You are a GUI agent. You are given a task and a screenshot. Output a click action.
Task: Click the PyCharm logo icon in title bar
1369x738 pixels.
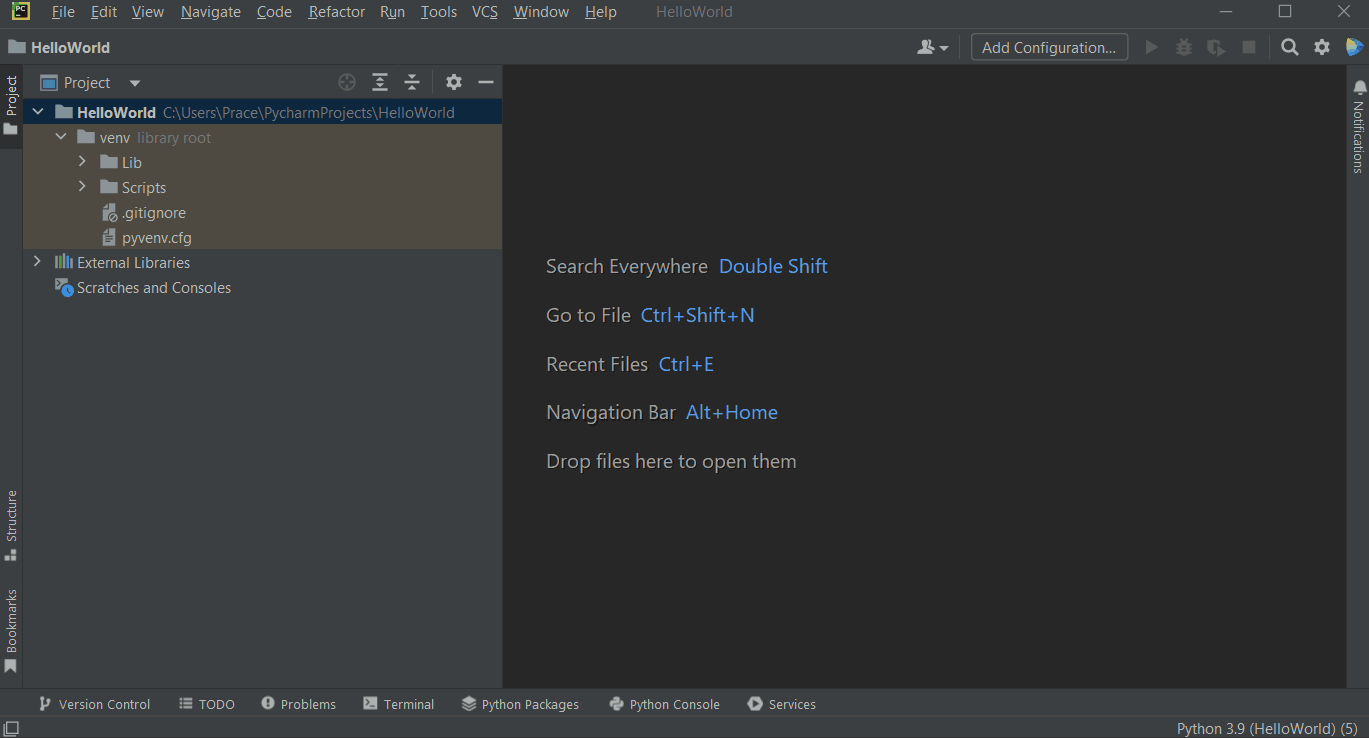click(20, 12)
